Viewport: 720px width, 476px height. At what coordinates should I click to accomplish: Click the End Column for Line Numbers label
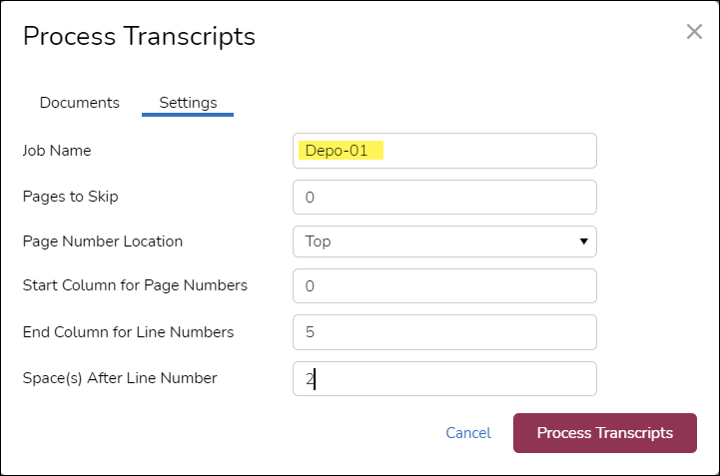pos(127,332)
